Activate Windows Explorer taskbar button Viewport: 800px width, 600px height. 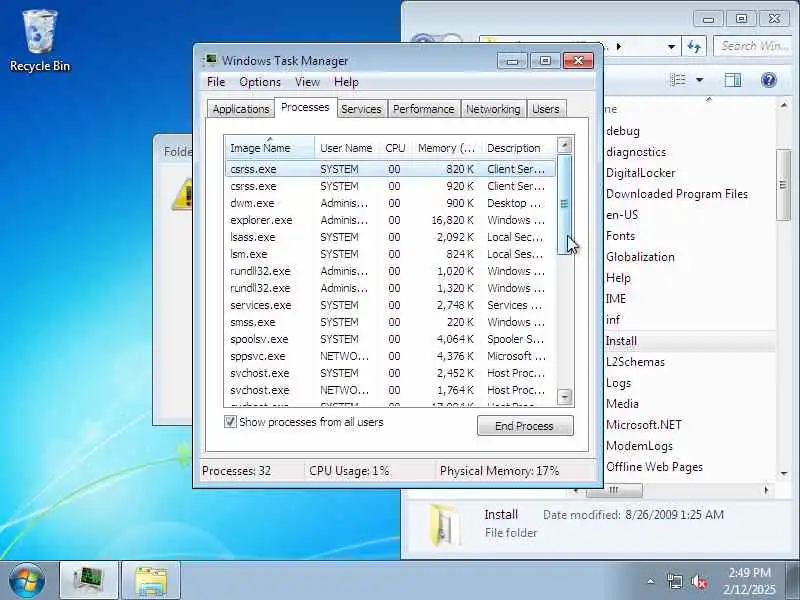click(x=151, y=581)
